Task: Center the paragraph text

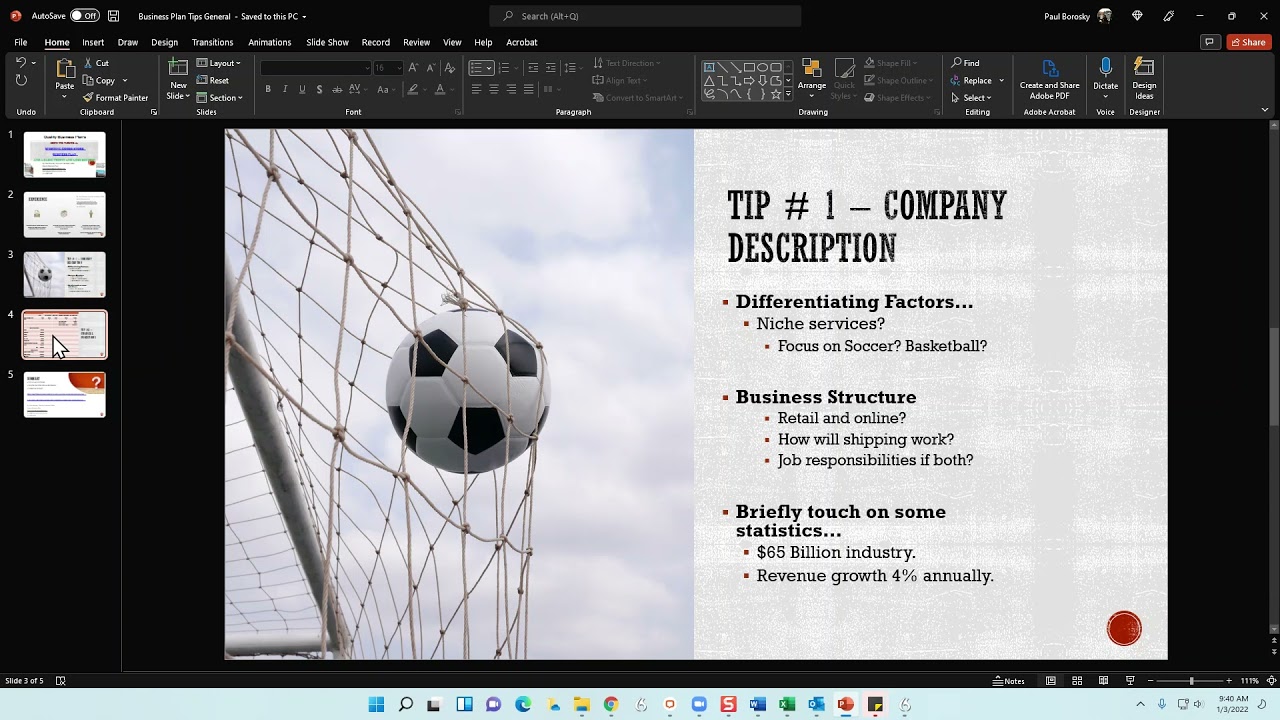Action: (494, 89)
